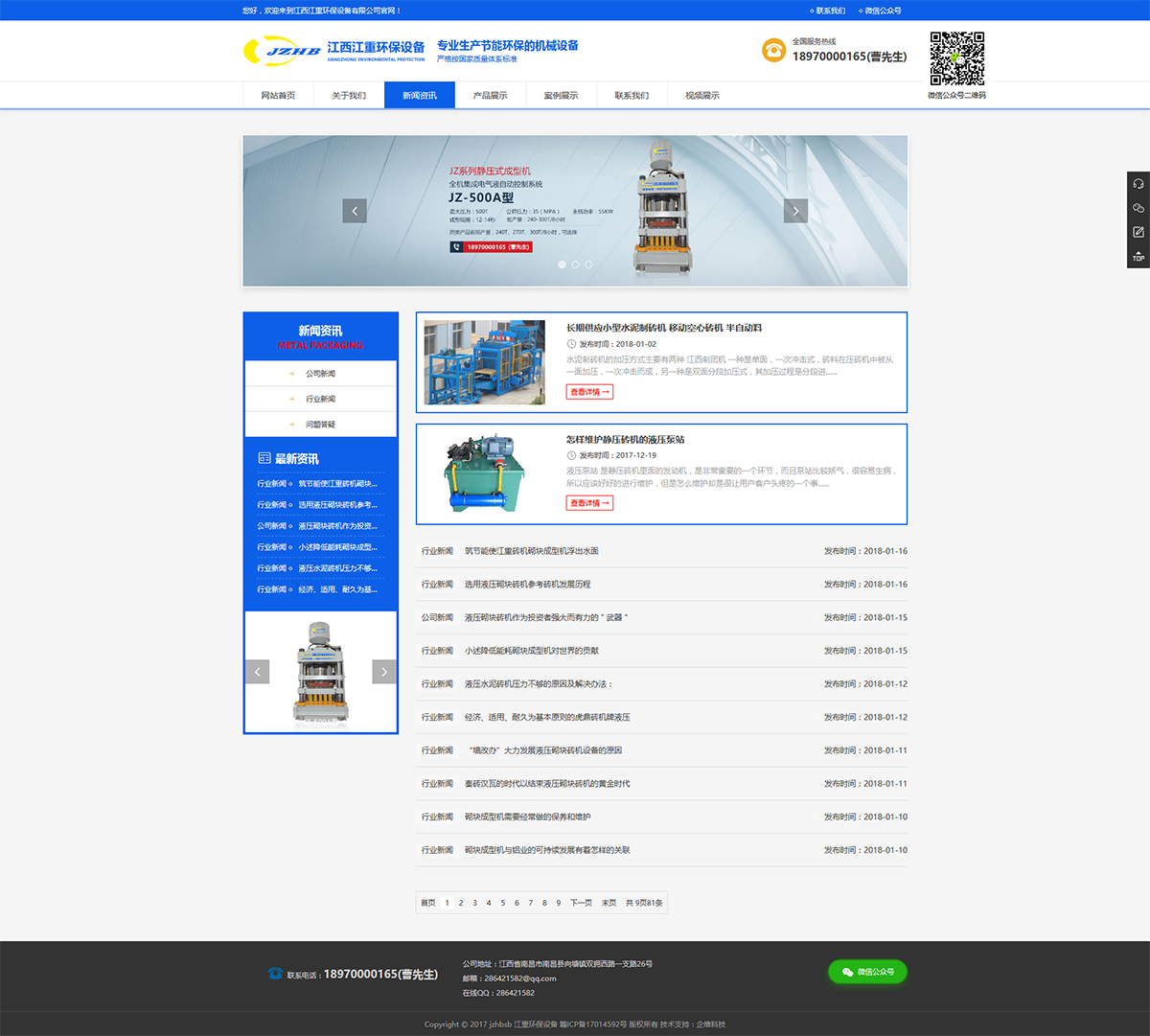
Task: Select the second banner slide dot
Action: pos(575,265)
